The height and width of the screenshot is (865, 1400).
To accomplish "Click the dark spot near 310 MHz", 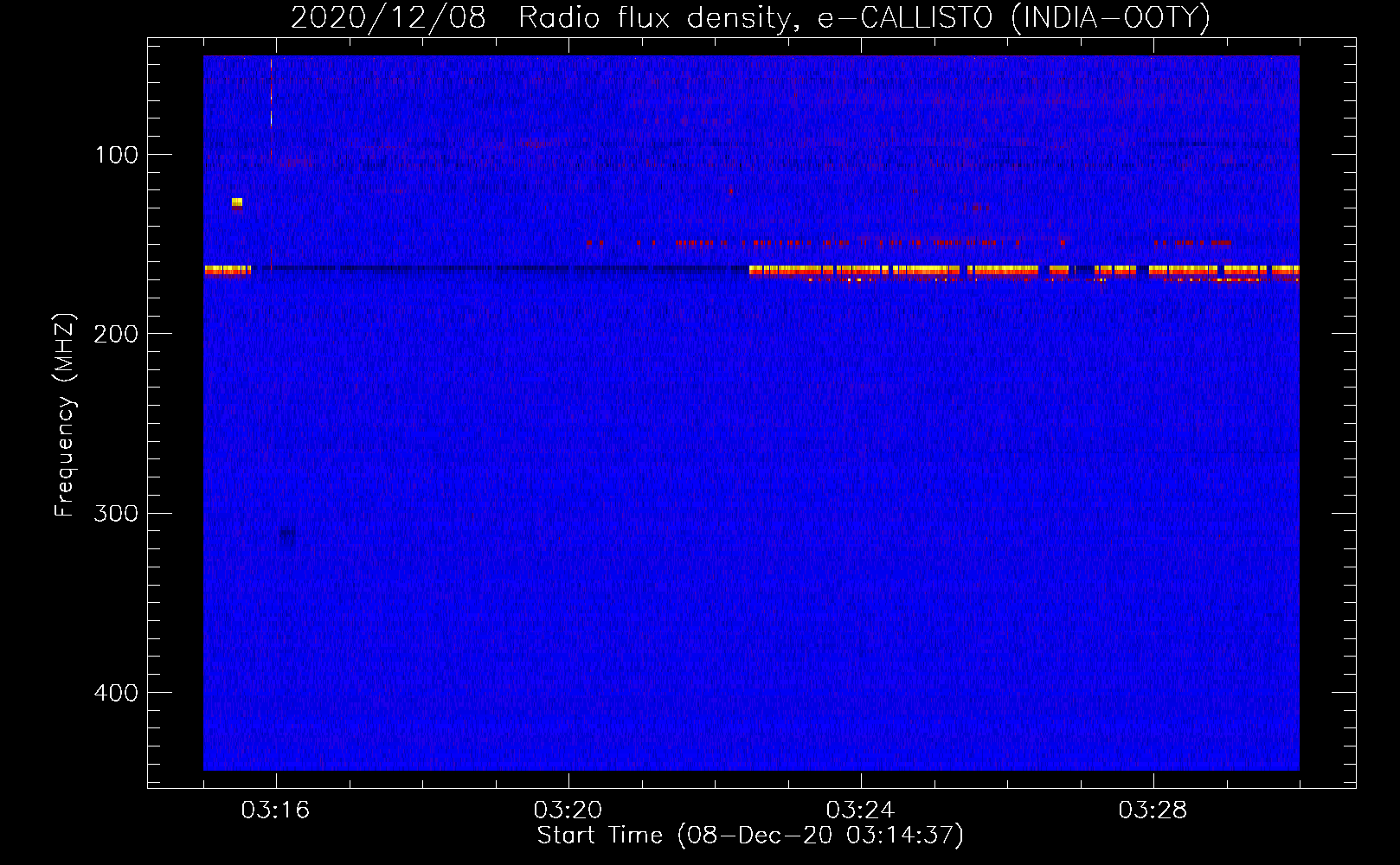I will 287,535.
